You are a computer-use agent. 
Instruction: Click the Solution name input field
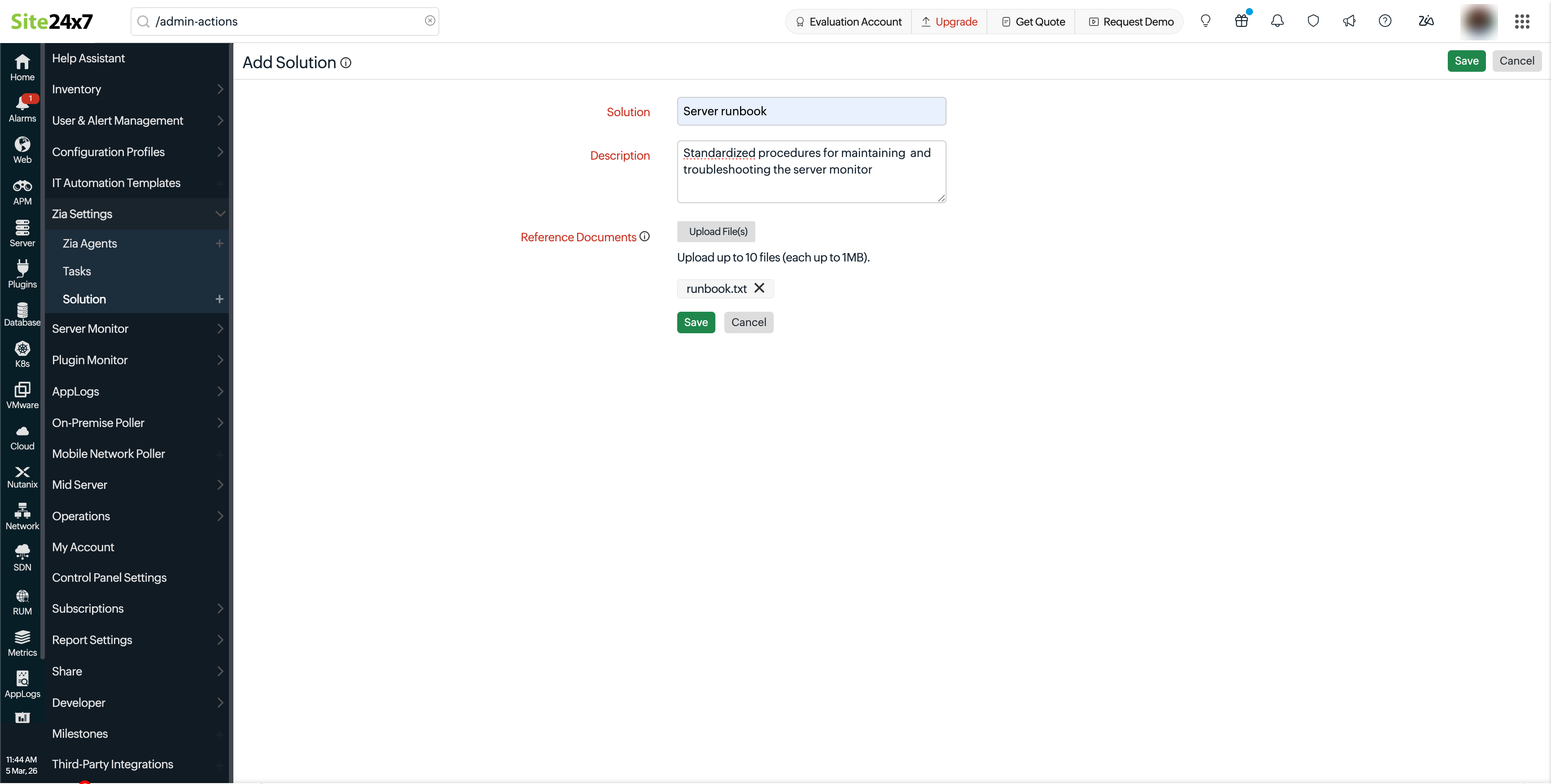pyautogui.click(x=811, y=111)
